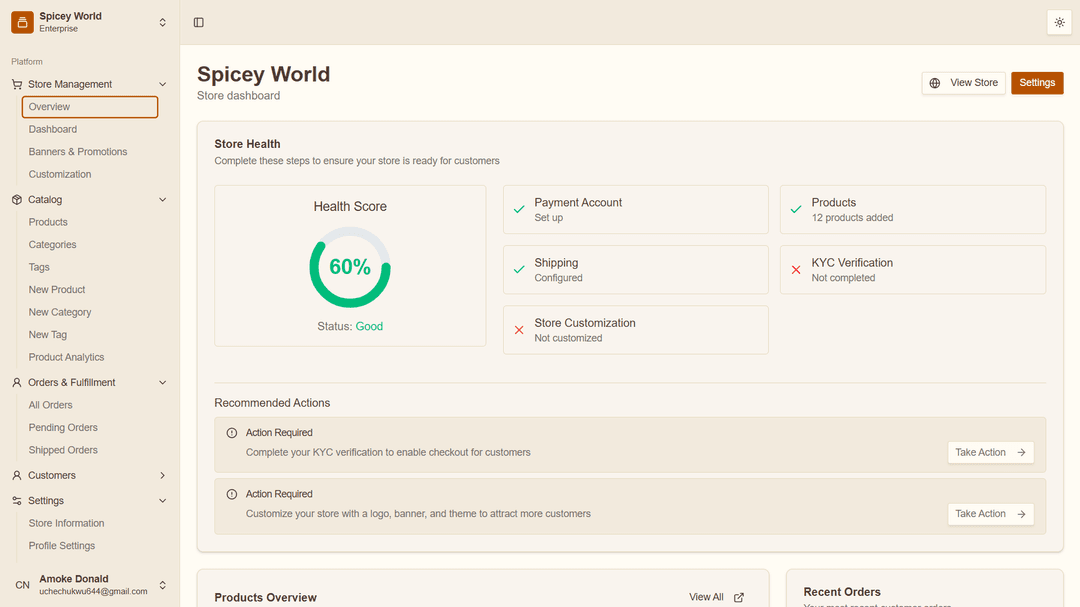Image resolution: width=1080 pixels, height=607 pixels.
Task: Click the globe icon in View Store
Action: pyautogui.click(x=935, y=83)
